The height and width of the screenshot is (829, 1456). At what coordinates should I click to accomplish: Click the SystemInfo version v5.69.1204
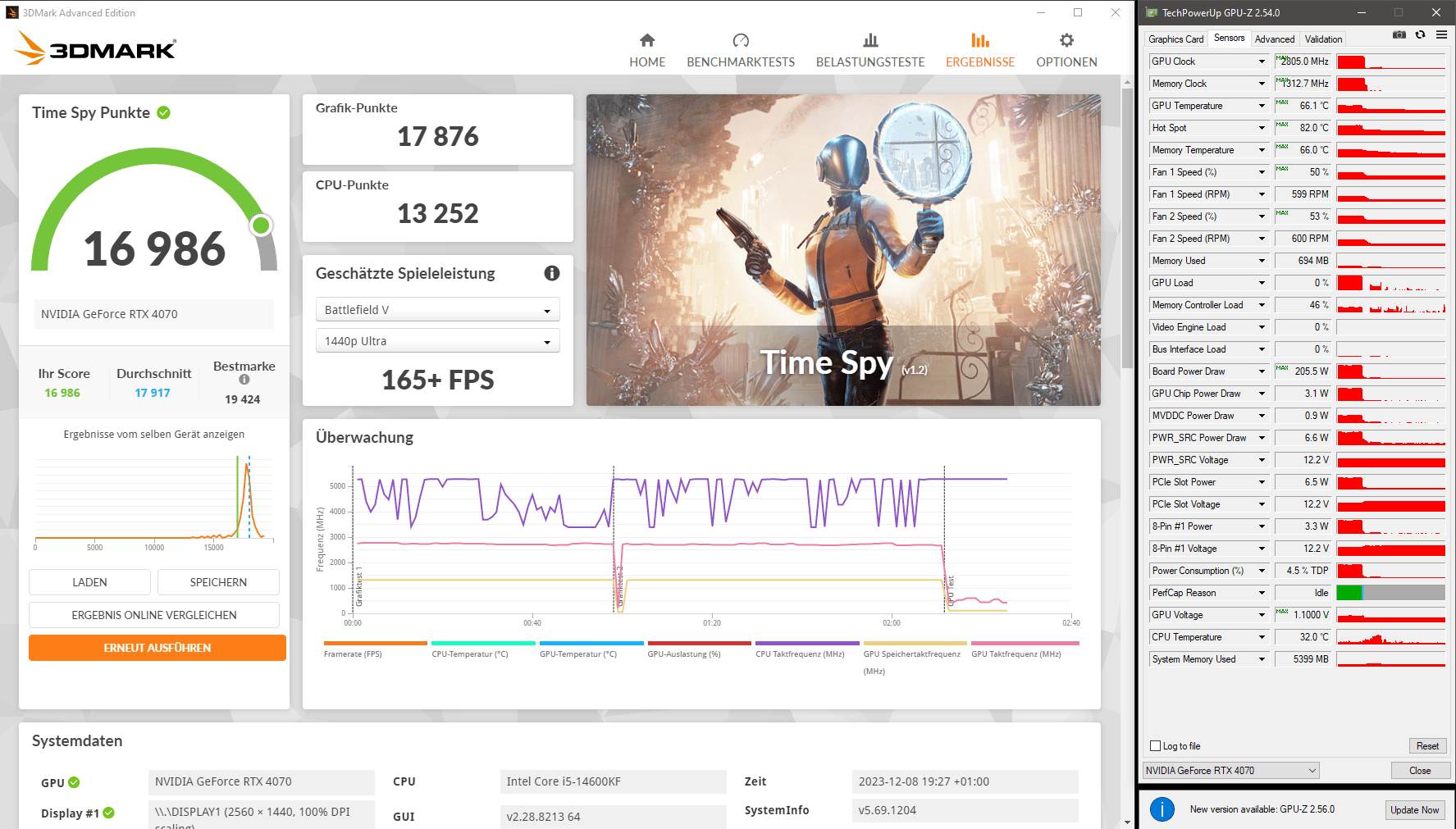(965, 810)
